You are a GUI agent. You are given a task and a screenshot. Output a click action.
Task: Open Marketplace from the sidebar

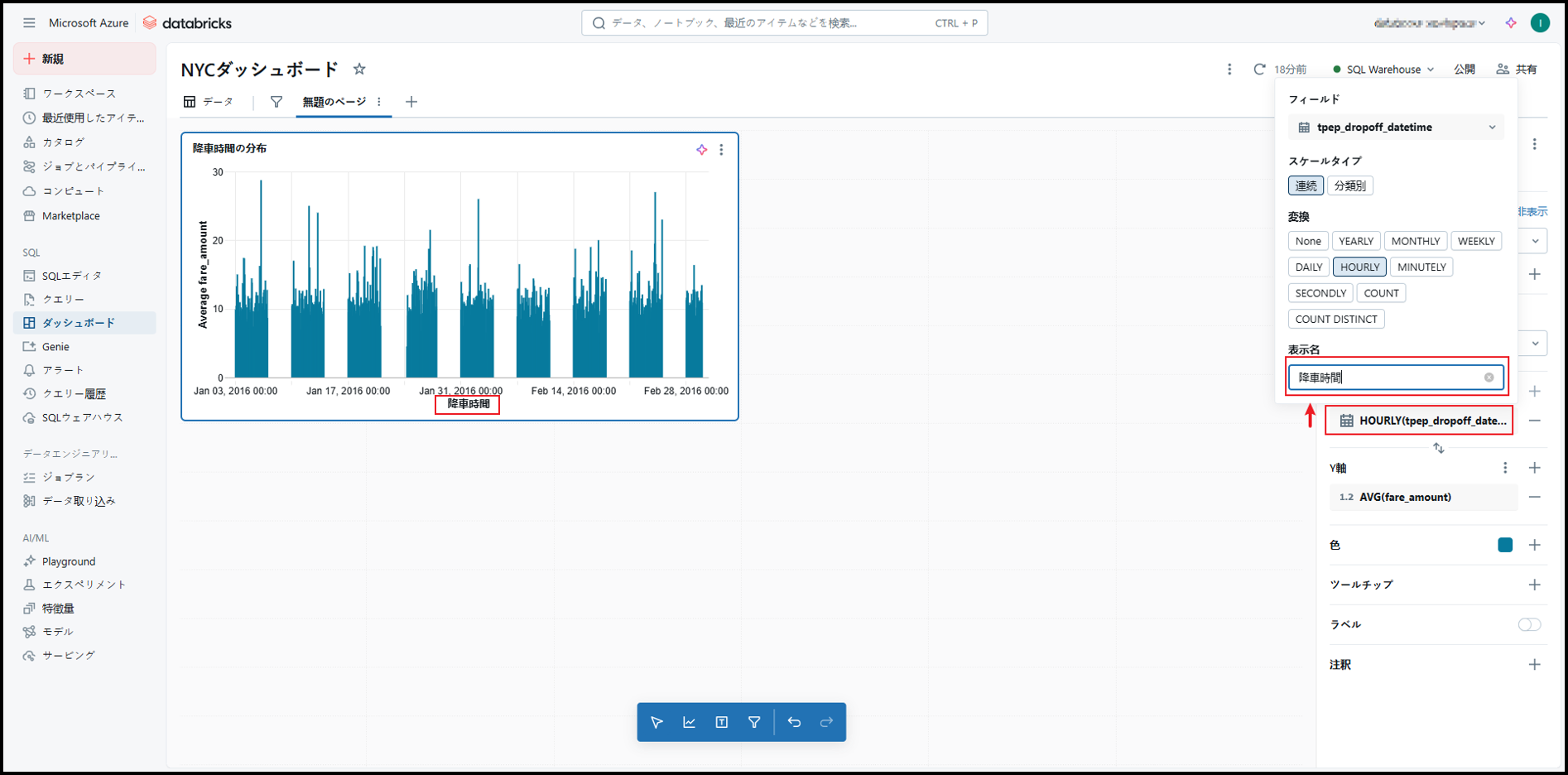pyautogui.click(x=71, y=216)
